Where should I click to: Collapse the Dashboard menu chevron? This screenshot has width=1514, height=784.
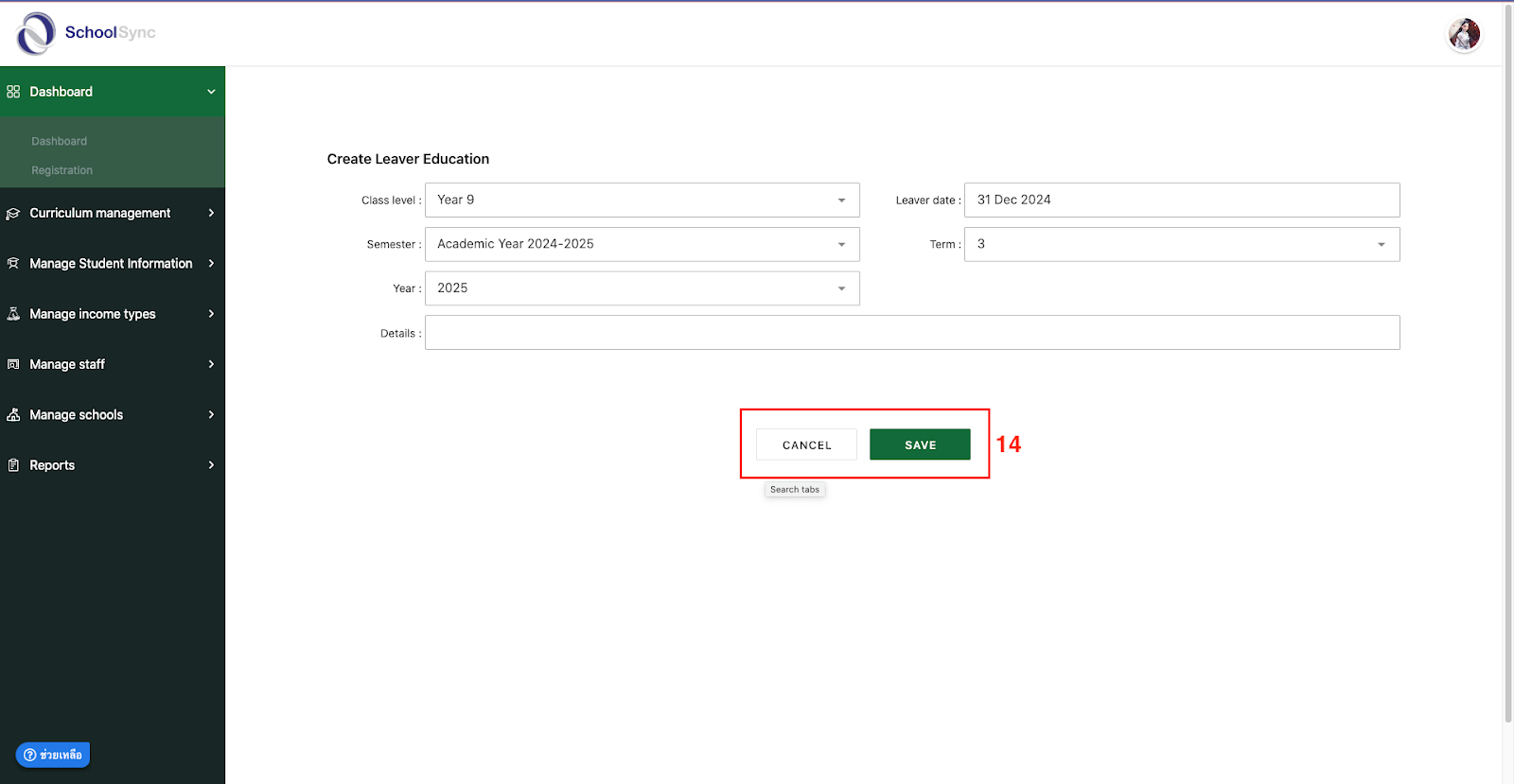[x=211, y=92]
